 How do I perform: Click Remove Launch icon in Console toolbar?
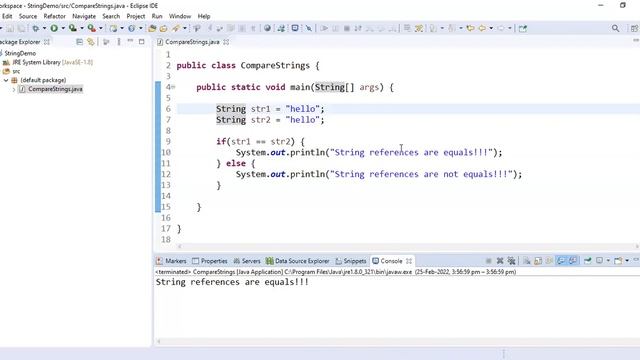click(x=500, y=260)
